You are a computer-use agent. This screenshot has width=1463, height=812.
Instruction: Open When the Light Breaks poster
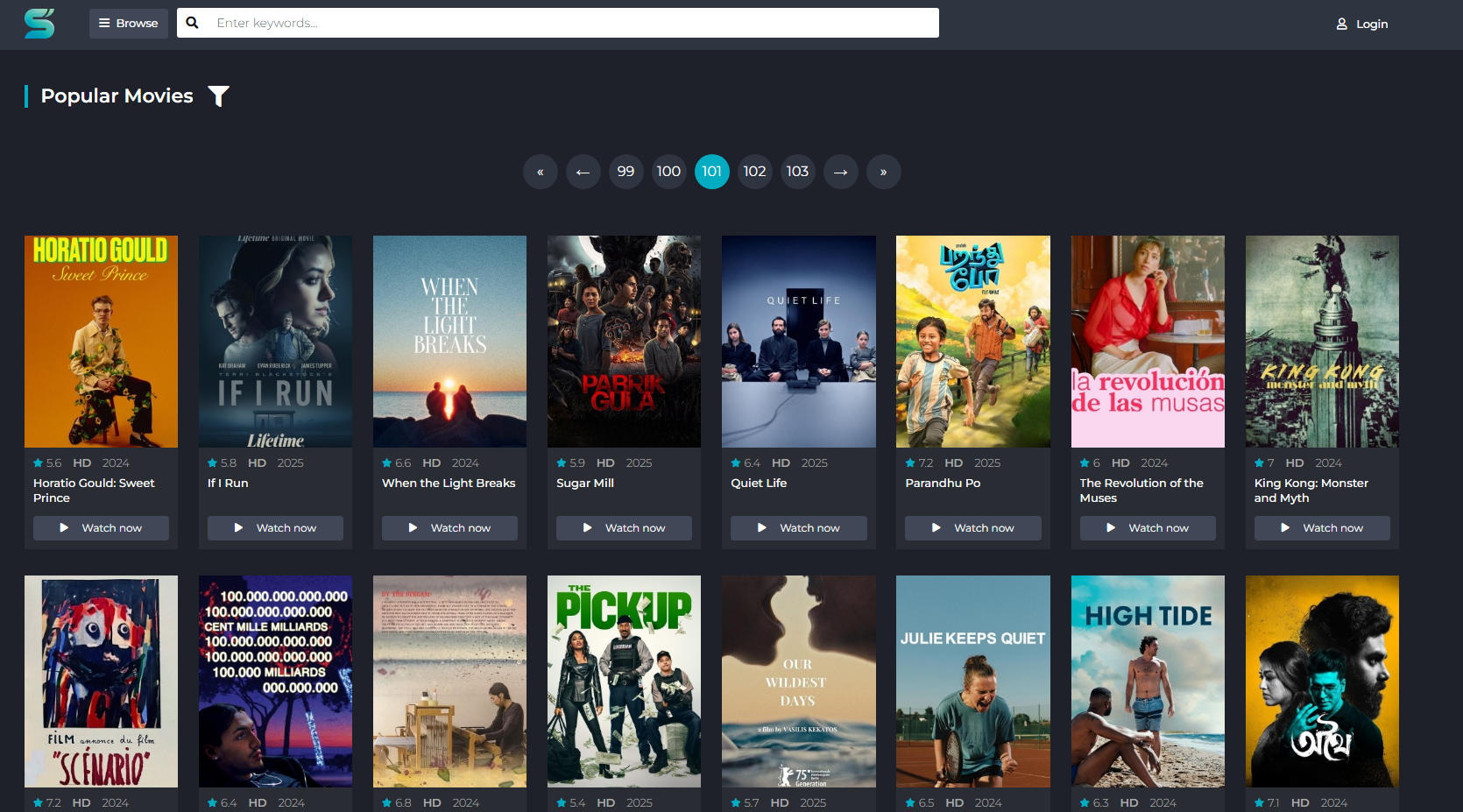(449, 342)
